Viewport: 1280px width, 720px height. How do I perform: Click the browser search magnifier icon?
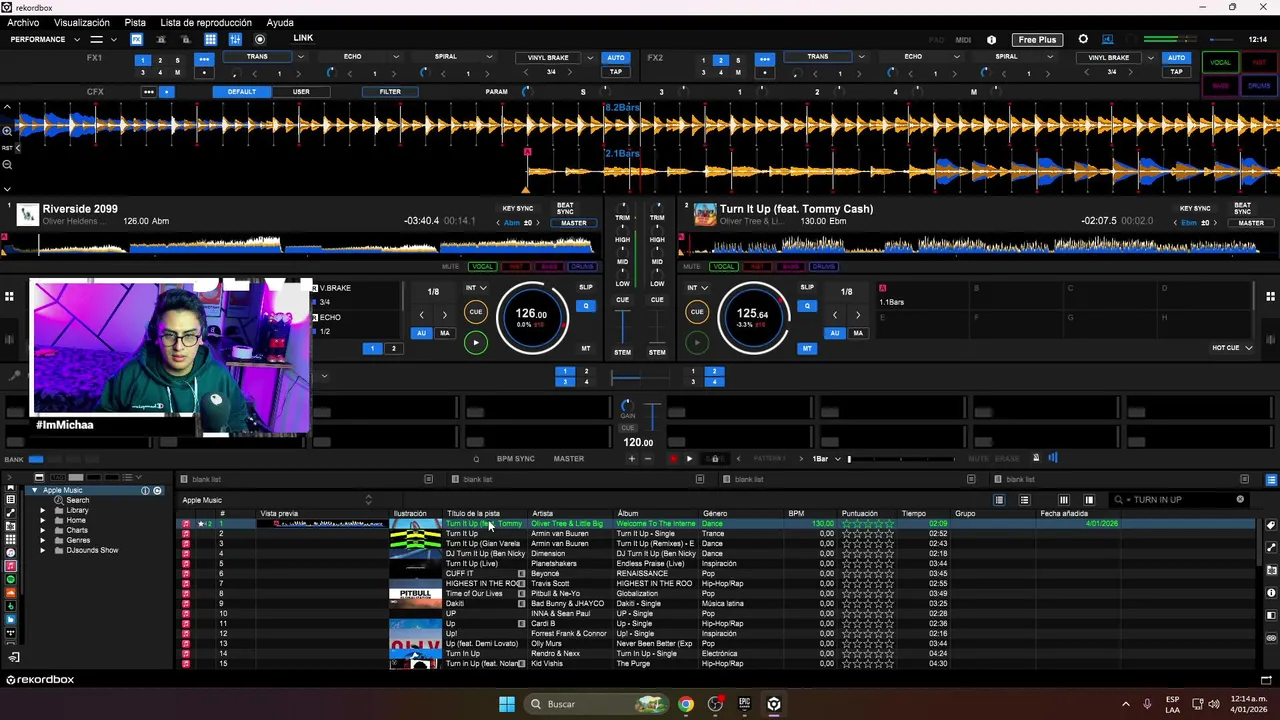[1119, 500]
